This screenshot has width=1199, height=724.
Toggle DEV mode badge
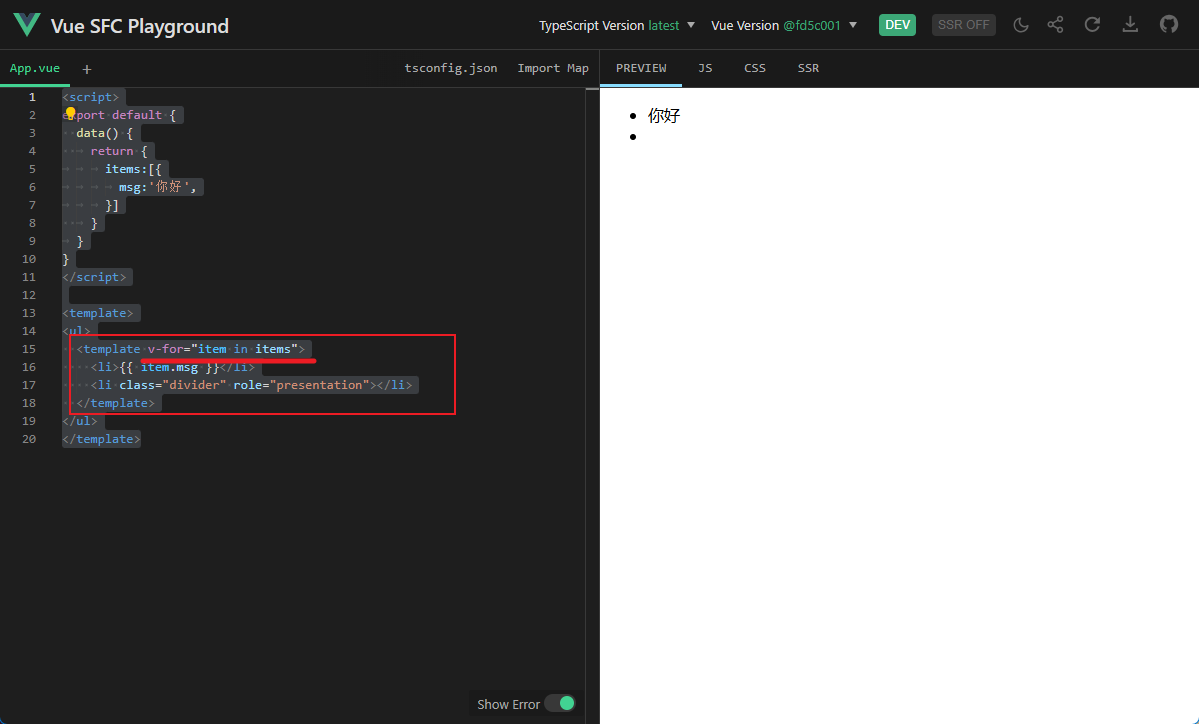click(897, 24)
